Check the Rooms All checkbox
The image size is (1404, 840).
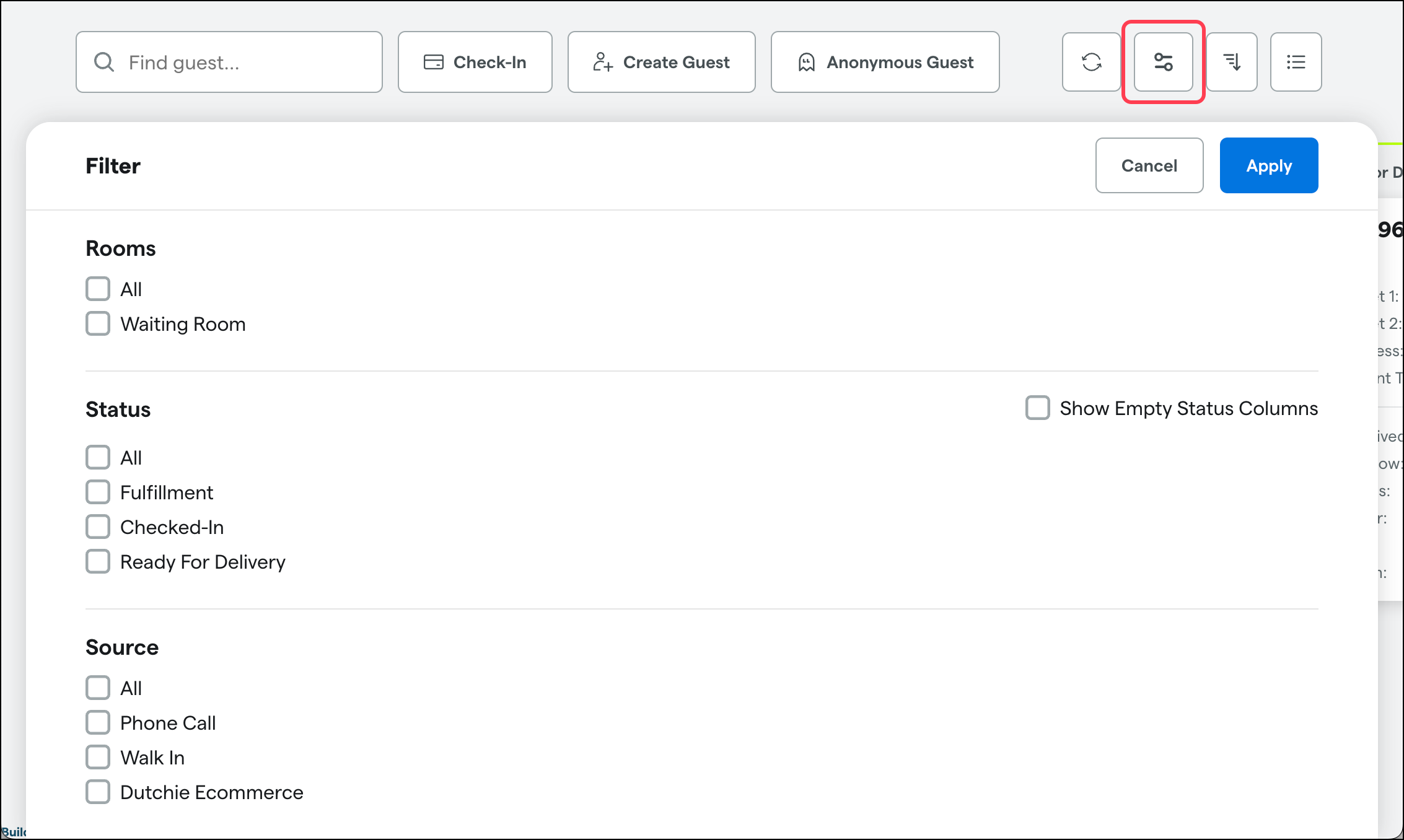pyautogui.click(x=98, y=289)
